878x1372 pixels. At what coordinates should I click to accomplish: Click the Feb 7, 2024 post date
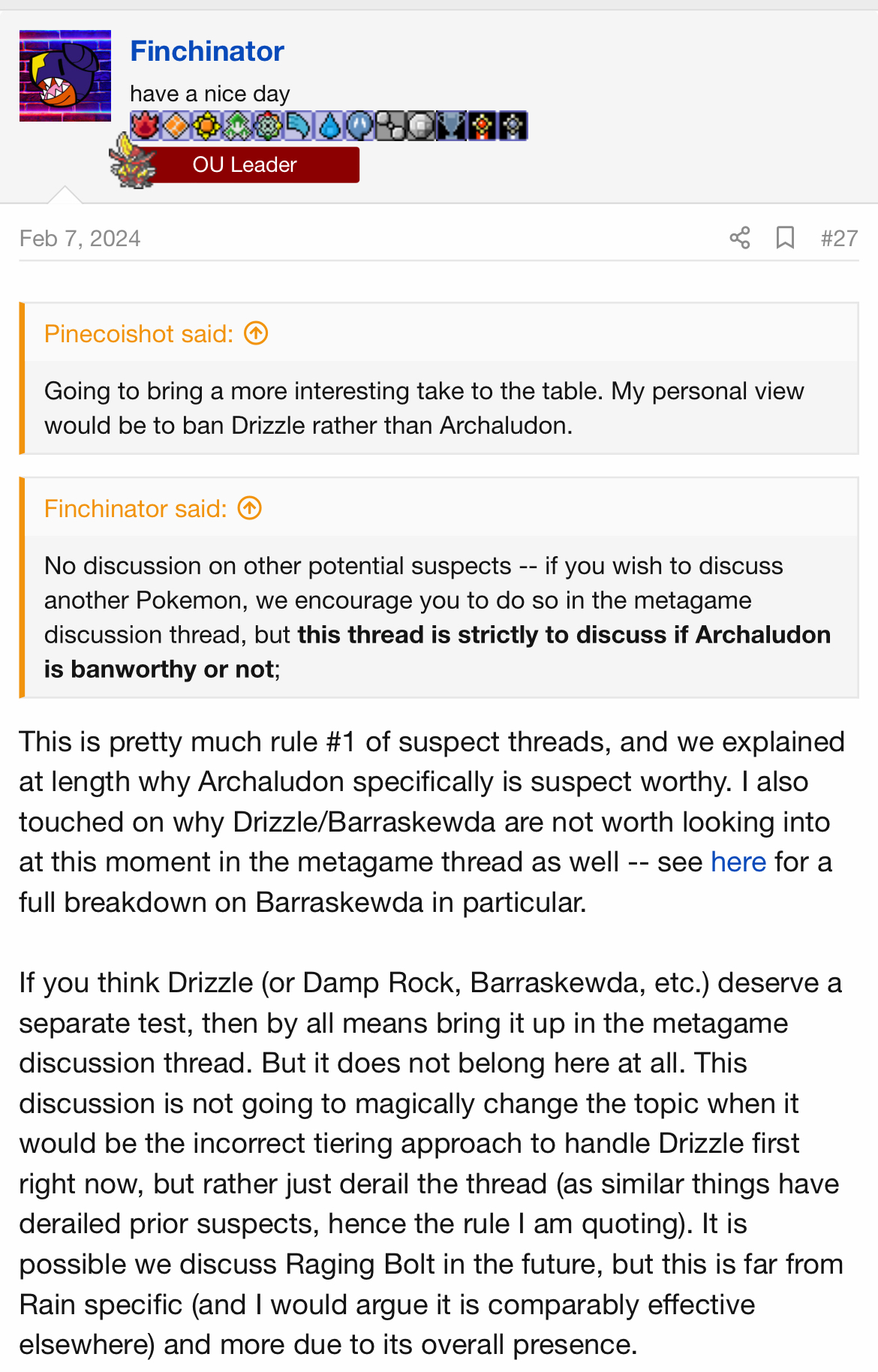pyautogui.click(x=80, y=239)
